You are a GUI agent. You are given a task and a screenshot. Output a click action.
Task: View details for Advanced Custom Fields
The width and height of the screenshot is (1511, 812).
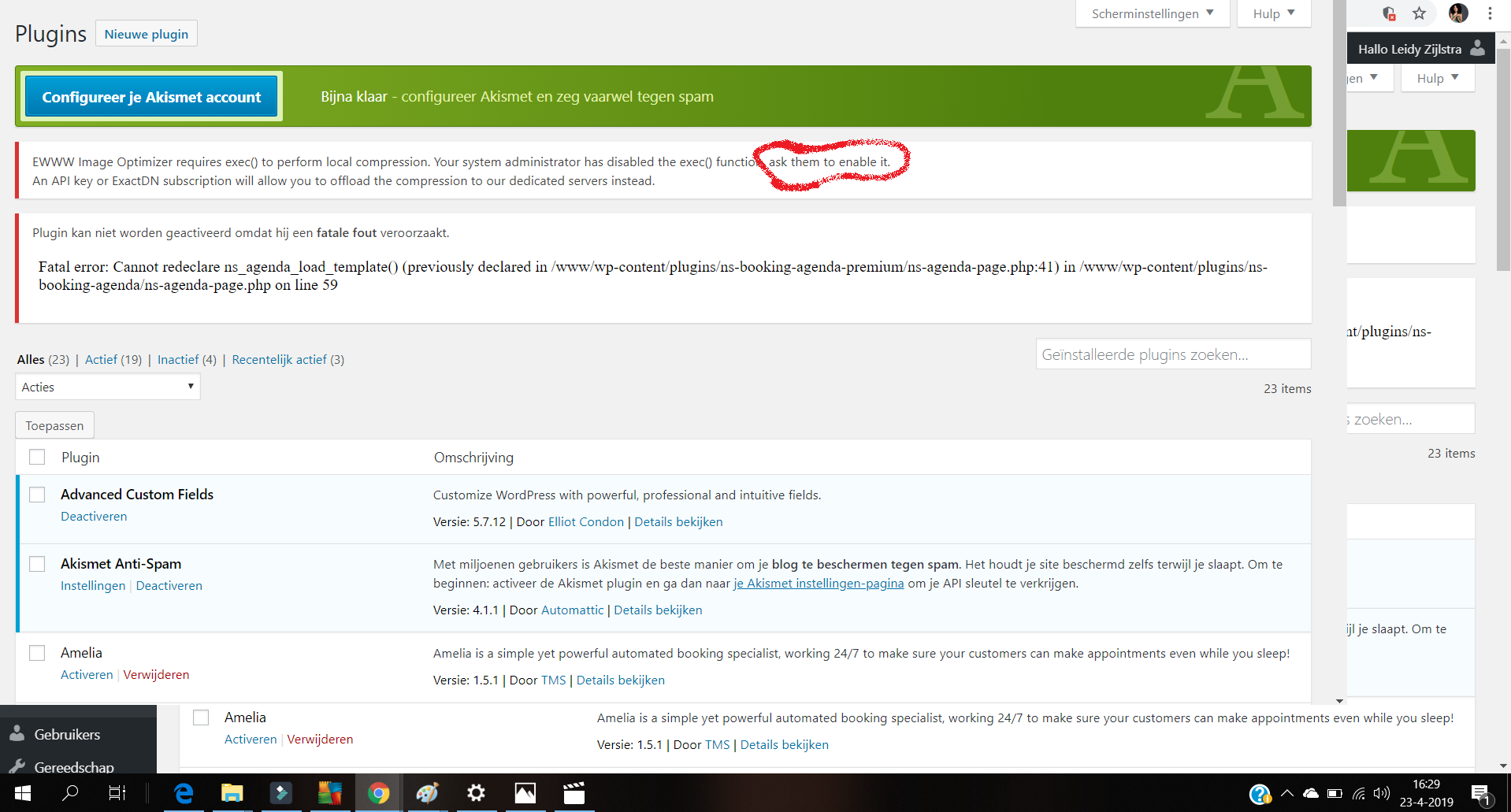[678, 522]
